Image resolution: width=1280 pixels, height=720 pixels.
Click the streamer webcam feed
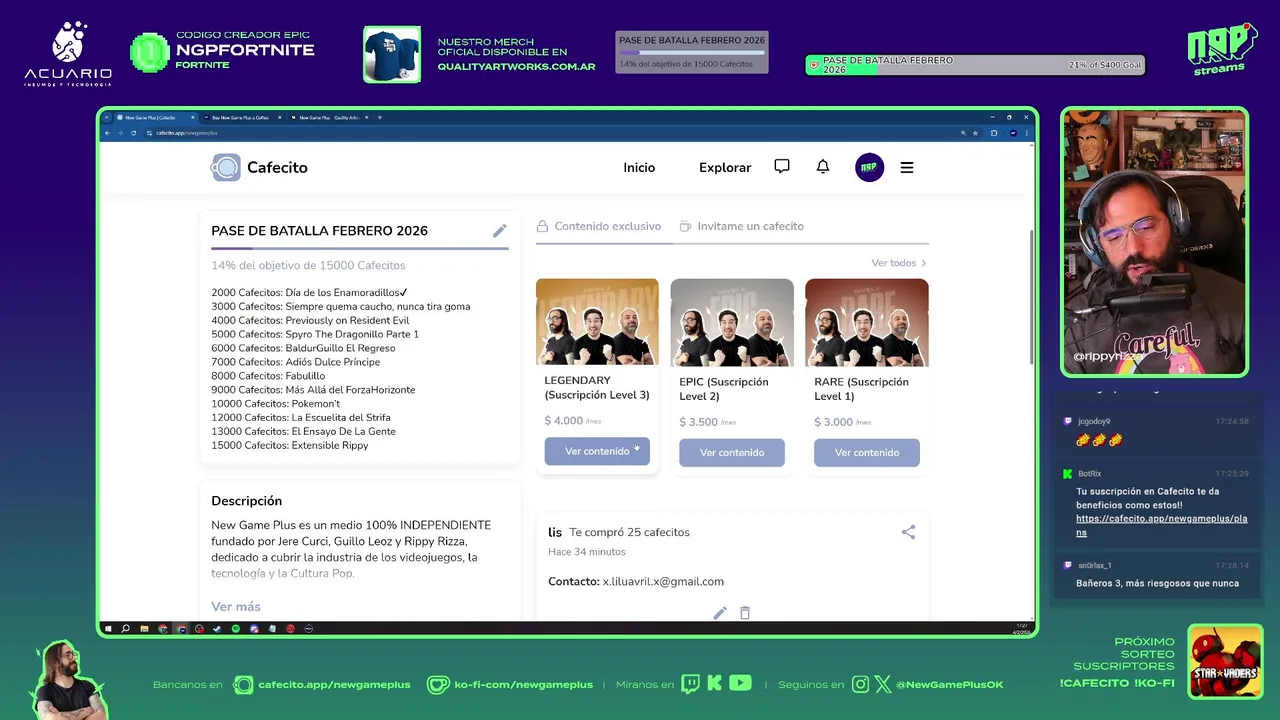click(x=1154, y=242)
